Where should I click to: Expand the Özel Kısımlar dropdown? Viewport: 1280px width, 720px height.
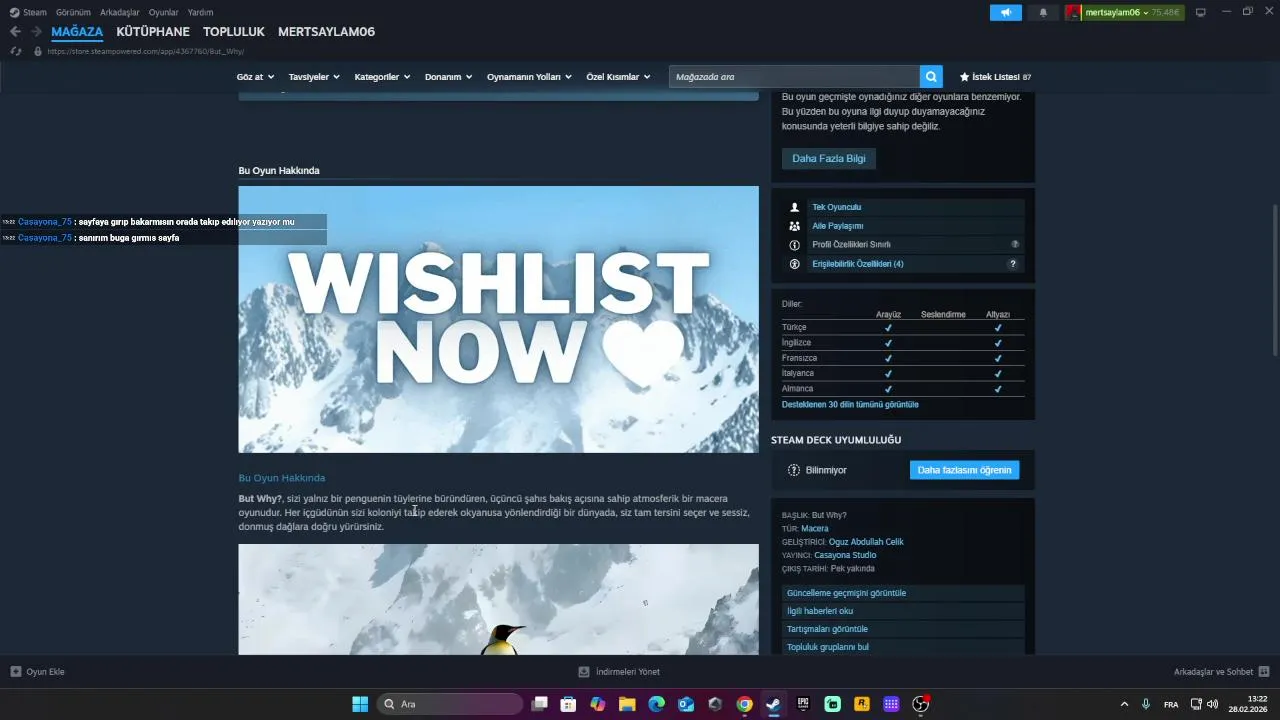point(618,77)
